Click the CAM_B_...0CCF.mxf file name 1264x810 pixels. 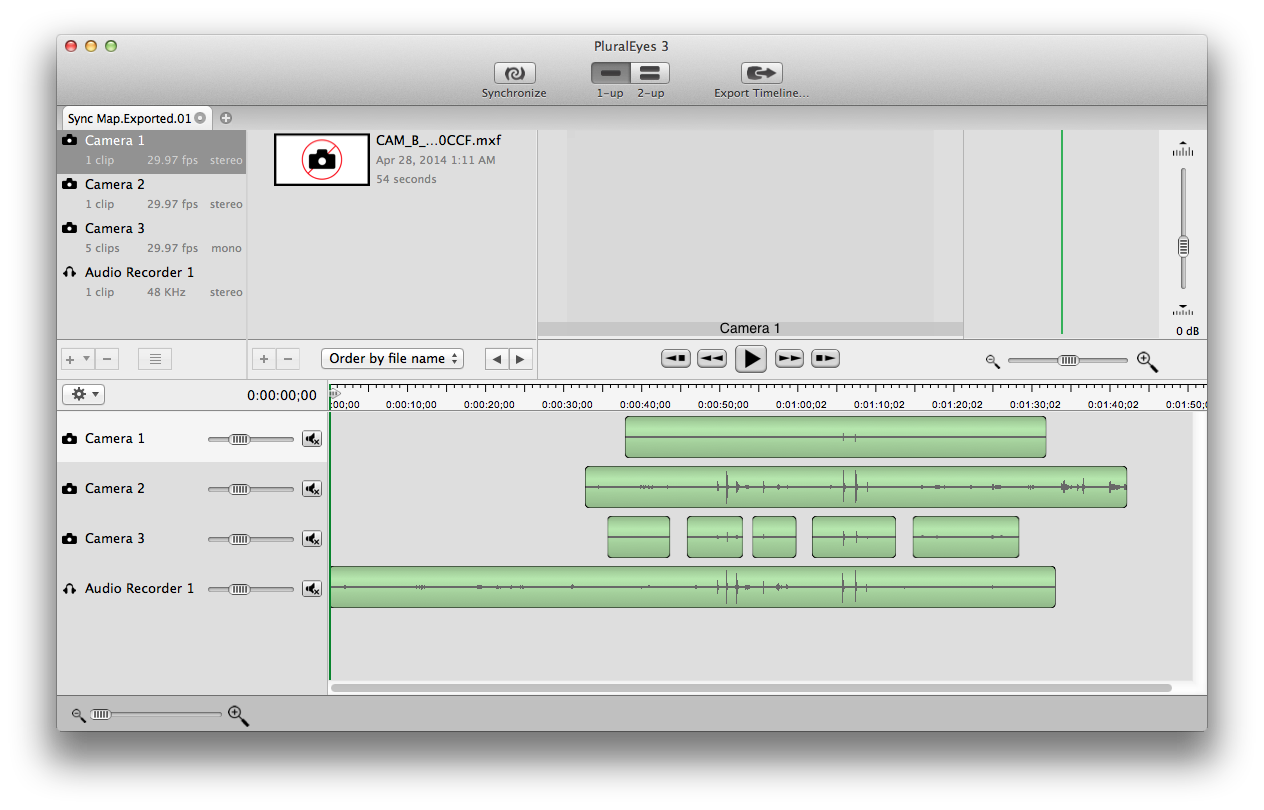click(438, 141)
